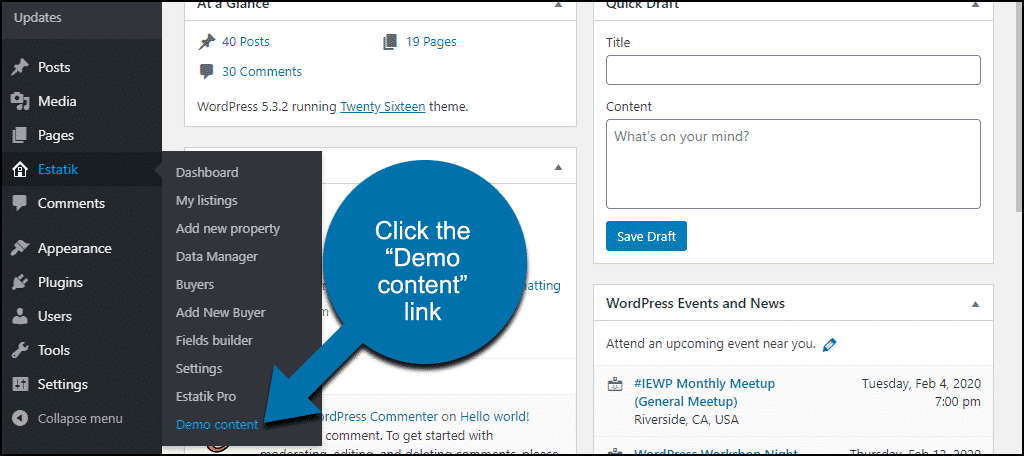
Task: Click the Tuesday, Feb 4, 2020 date text
Action: pyautogui.click(x=921, y=383)
